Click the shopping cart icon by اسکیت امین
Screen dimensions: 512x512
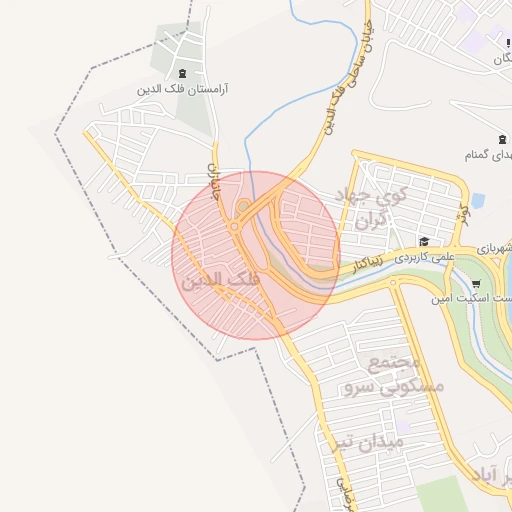tap(476, 284)
